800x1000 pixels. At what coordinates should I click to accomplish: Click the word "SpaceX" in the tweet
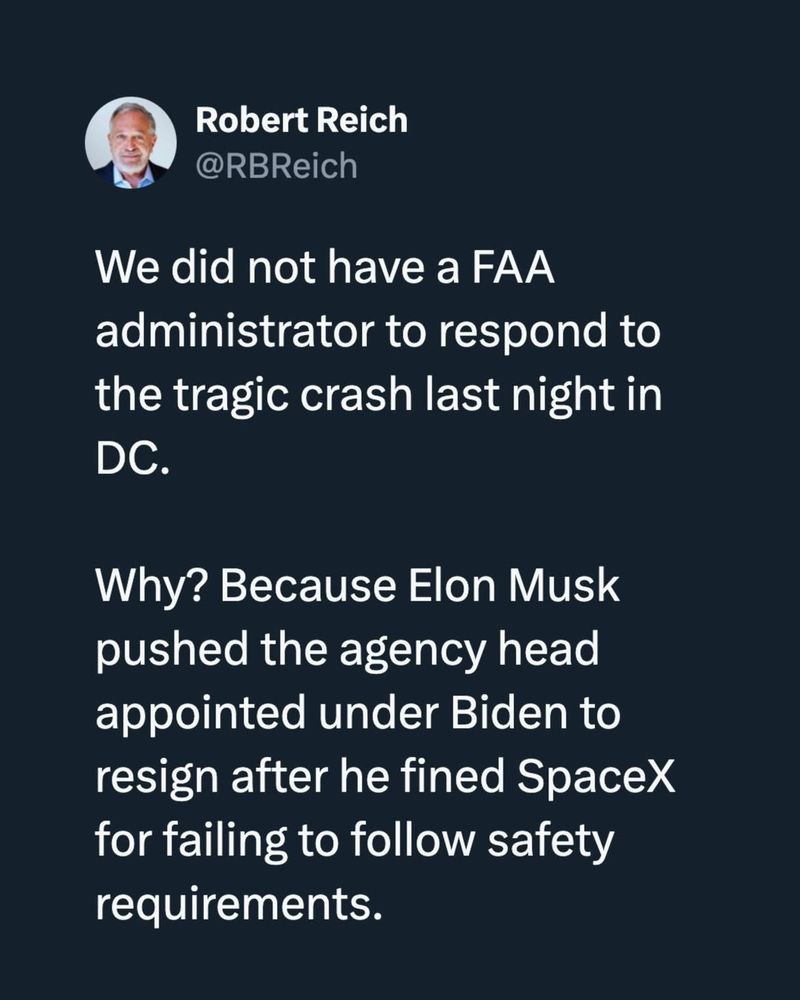596,777
